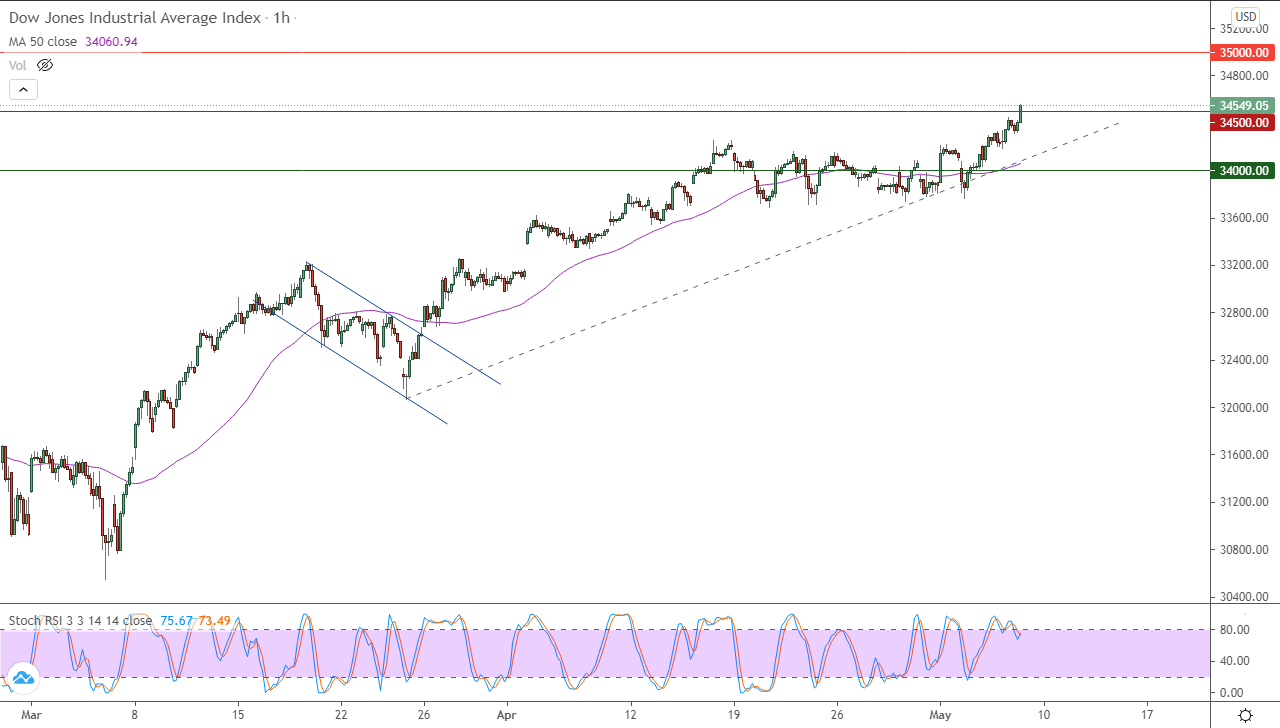Click the 32400.00 price axis value
The width and height of the screenshot is (1280, 728).
[x=1244, y=360]
